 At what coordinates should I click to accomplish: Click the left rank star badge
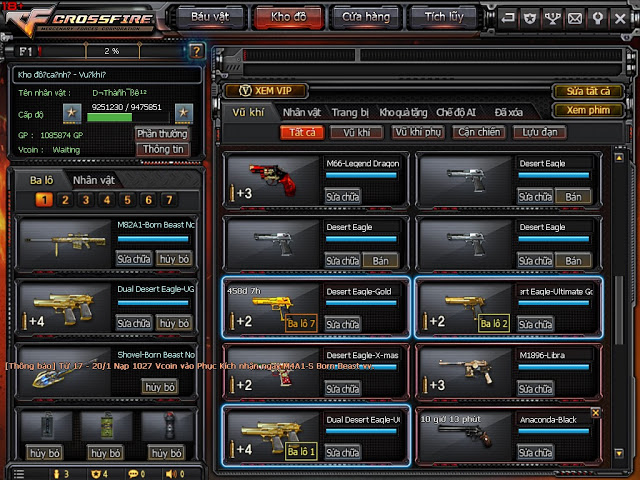[72, 113]
